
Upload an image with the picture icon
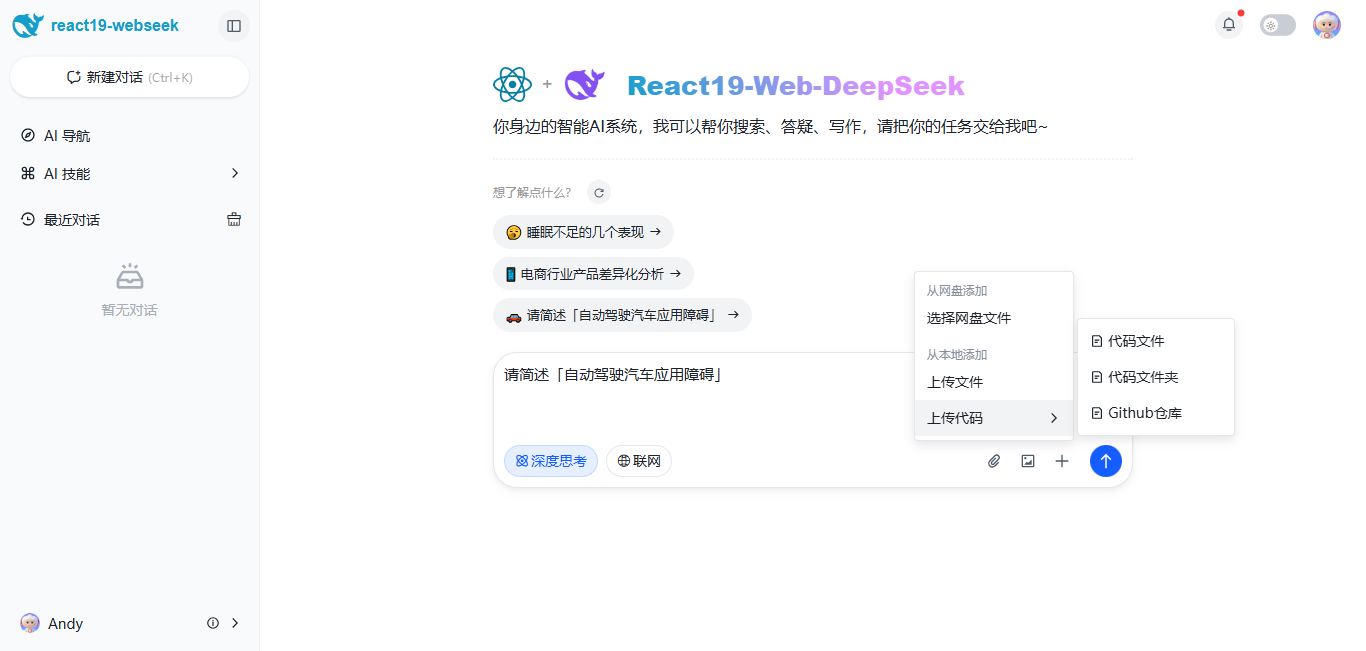(1028, 461)
